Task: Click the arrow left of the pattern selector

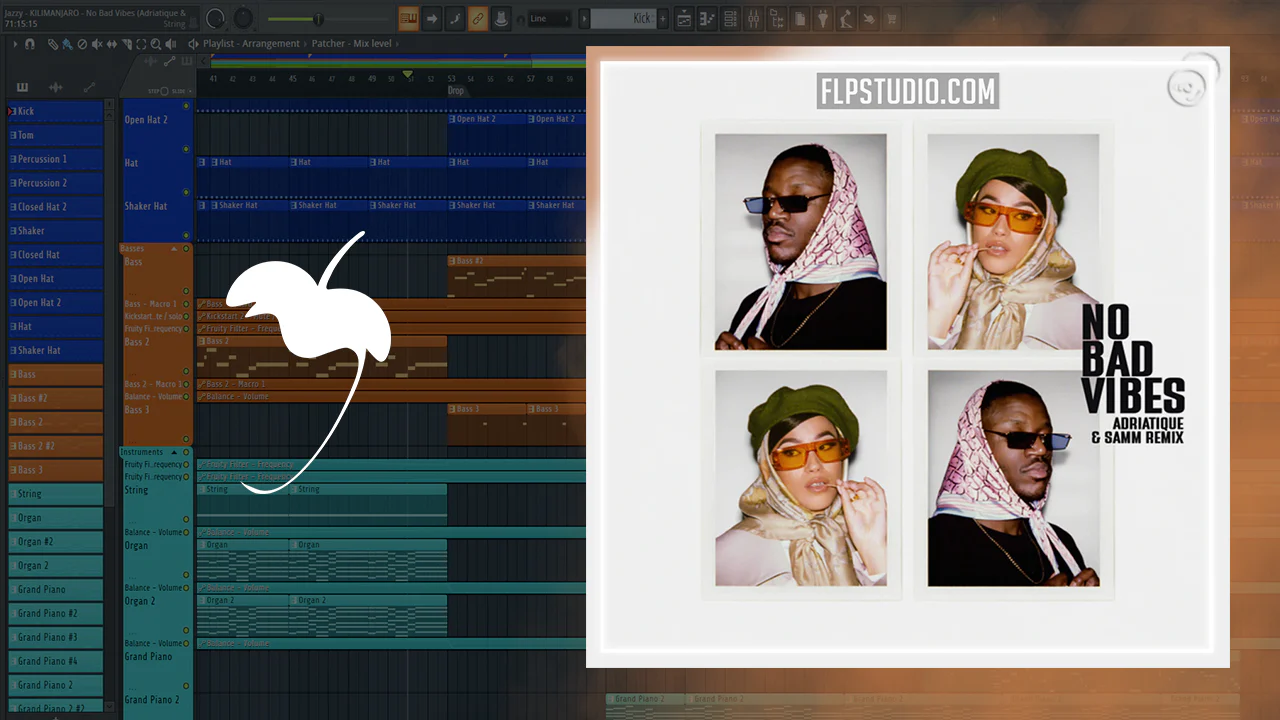Action: (x=582, y=18)
